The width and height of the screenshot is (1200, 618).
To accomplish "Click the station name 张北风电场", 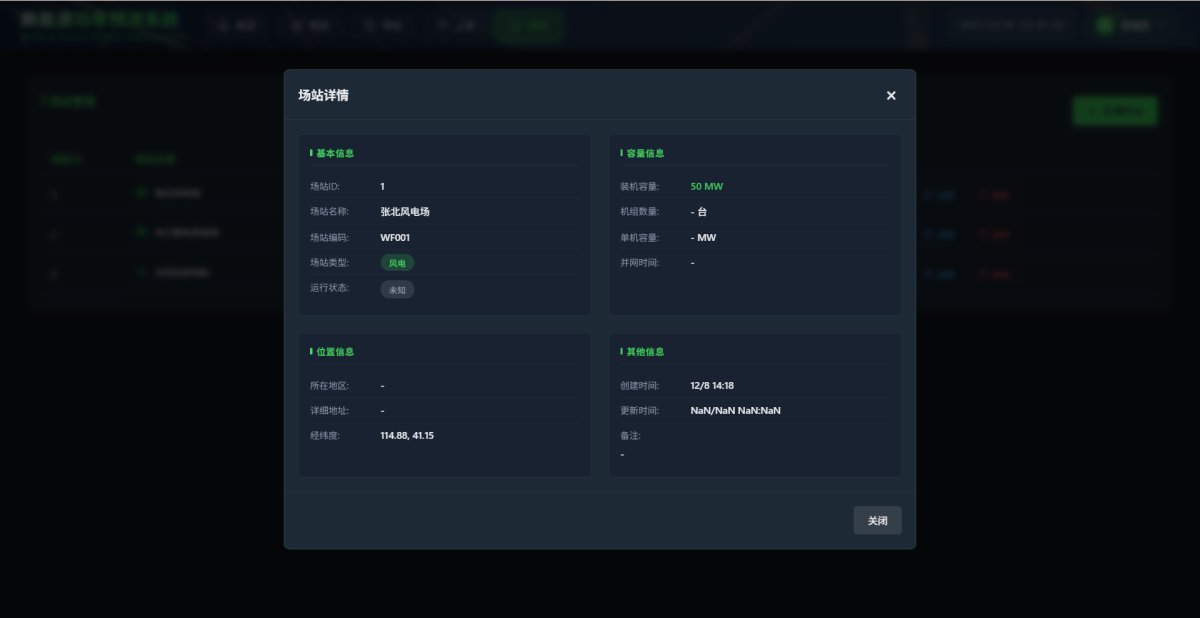I will [405, 212].
